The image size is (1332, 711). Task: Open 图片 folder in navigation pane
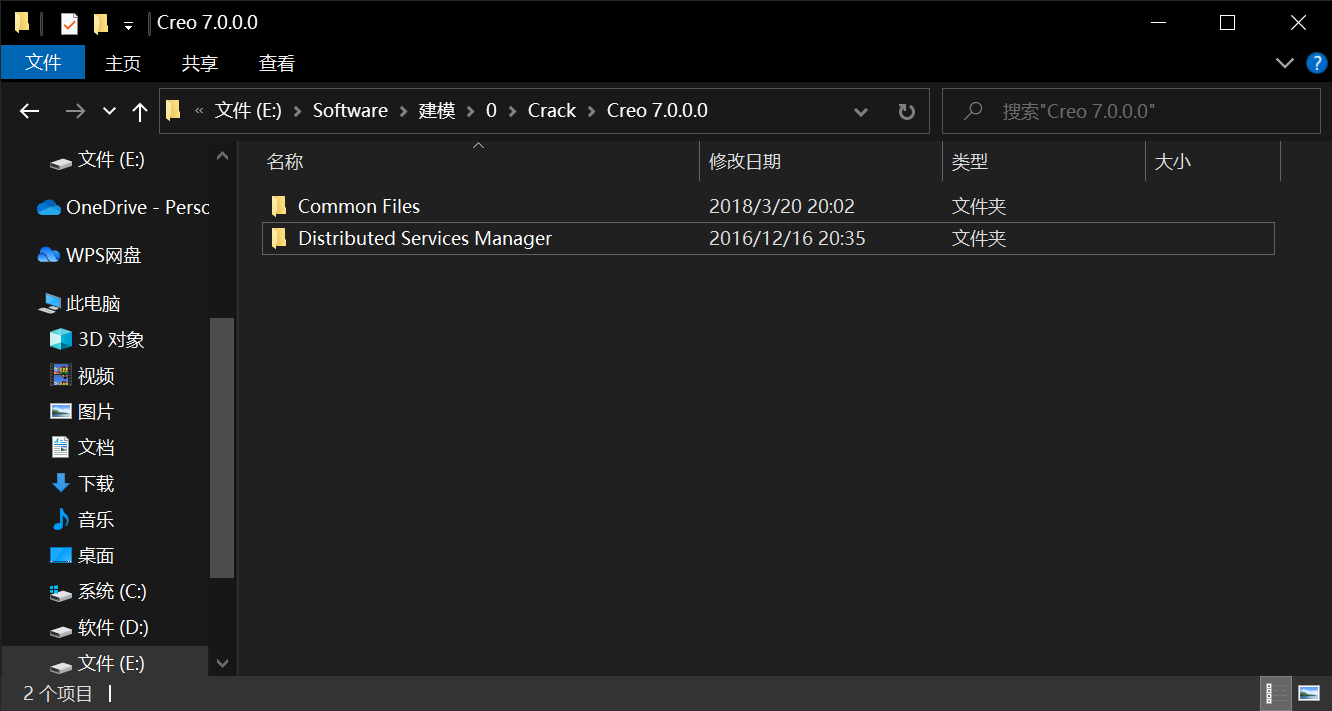(x=82, y=411)
